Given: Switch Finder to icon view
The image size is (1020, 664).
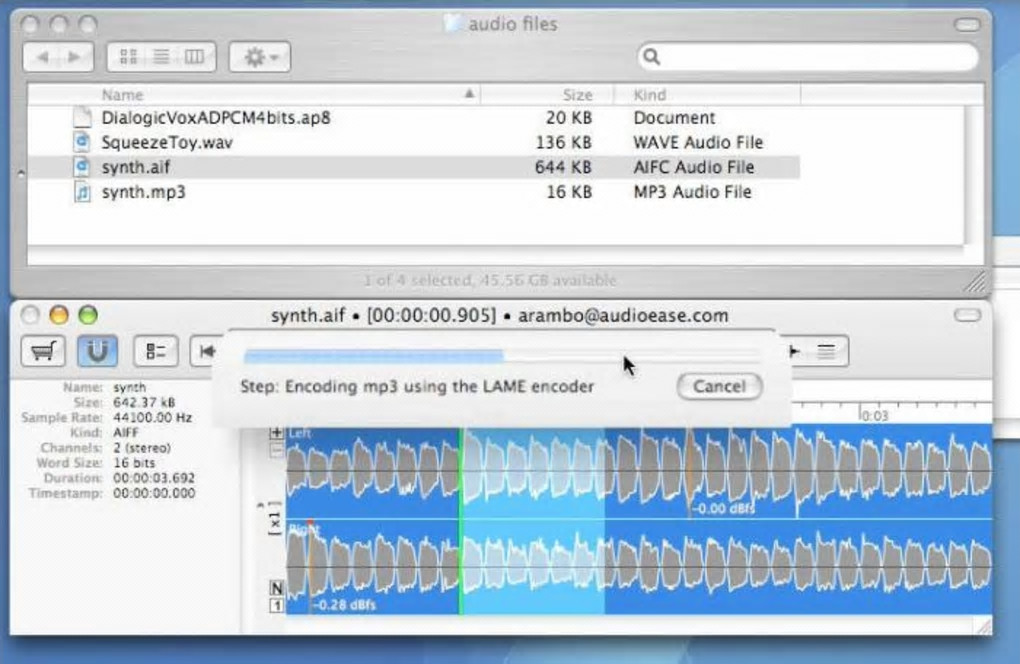Looking at the screenshot, I should [x=128, y=57].
